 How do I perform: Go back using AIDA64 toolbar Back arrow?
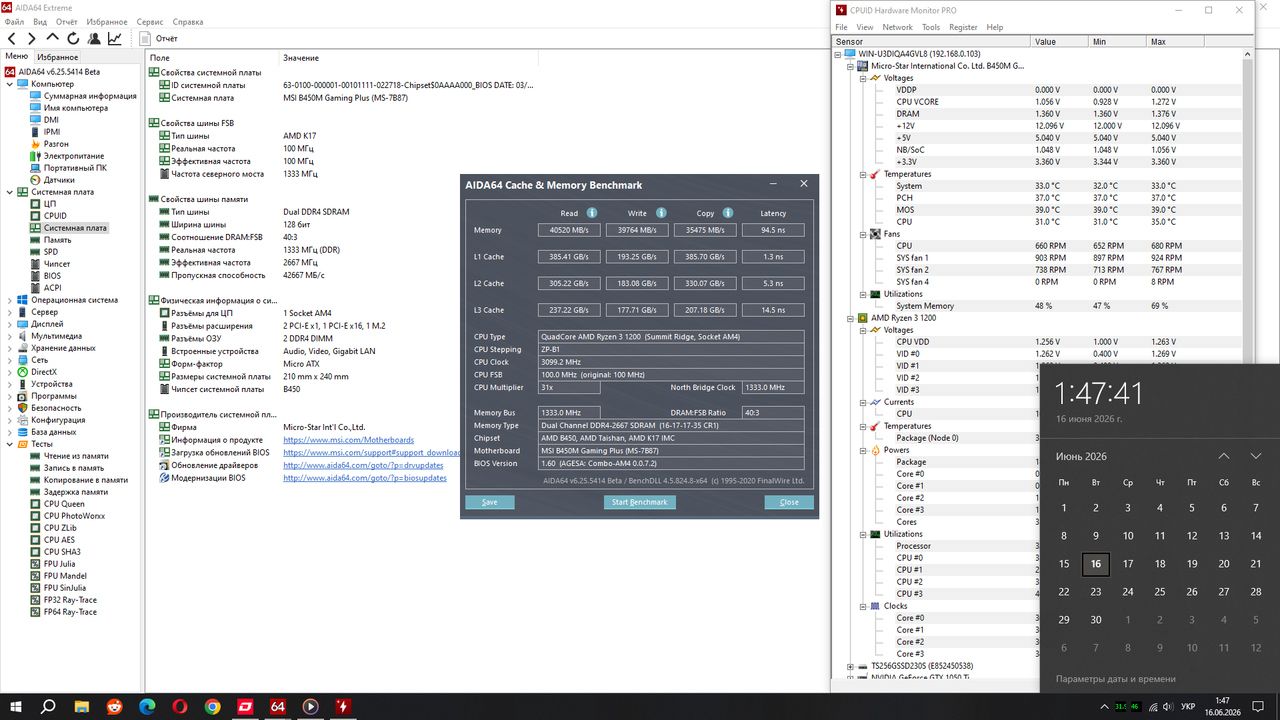[x=13, y=38]
